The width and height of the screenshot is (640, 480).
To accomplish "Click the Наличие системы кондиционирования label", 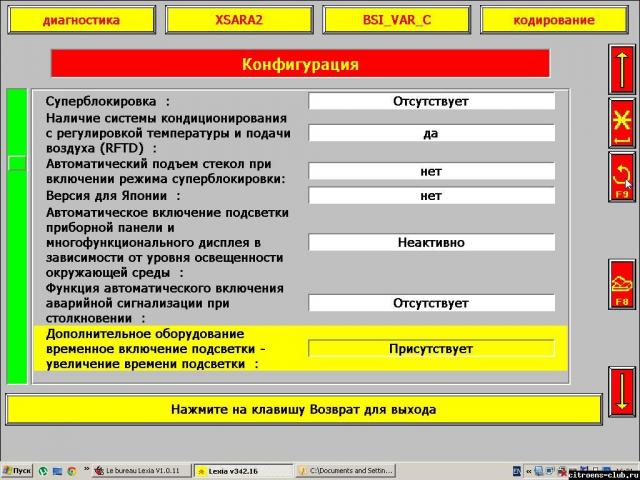I will coord(168,133).
